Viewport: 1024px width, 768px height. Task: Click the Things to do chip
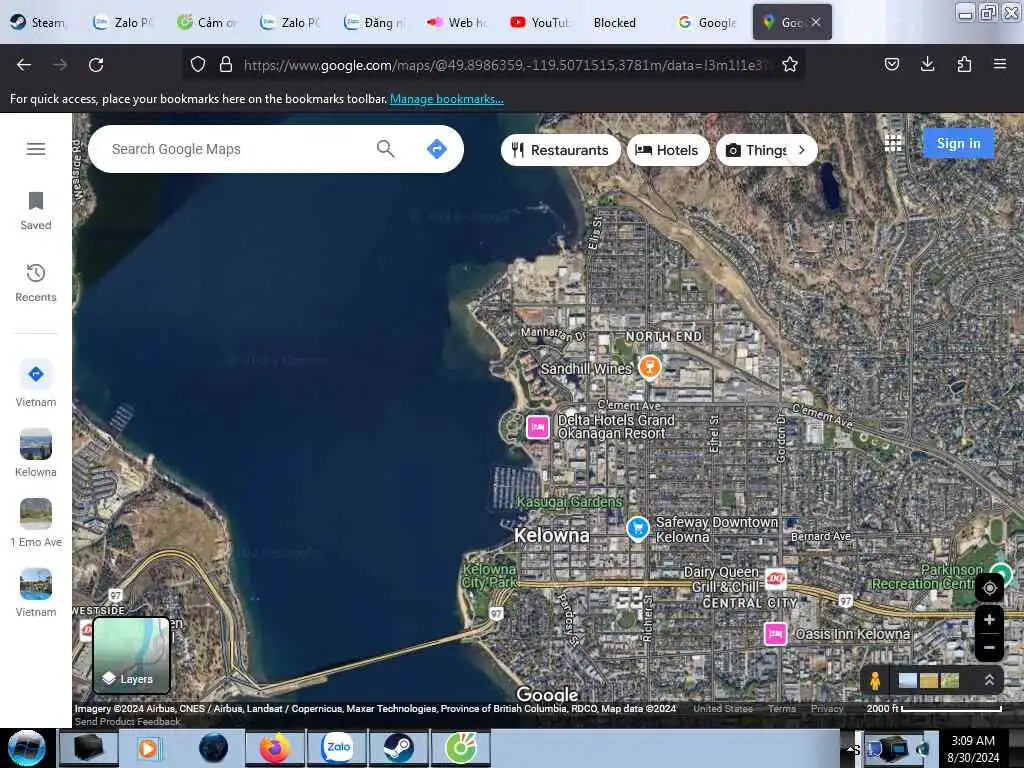[756, 150]
